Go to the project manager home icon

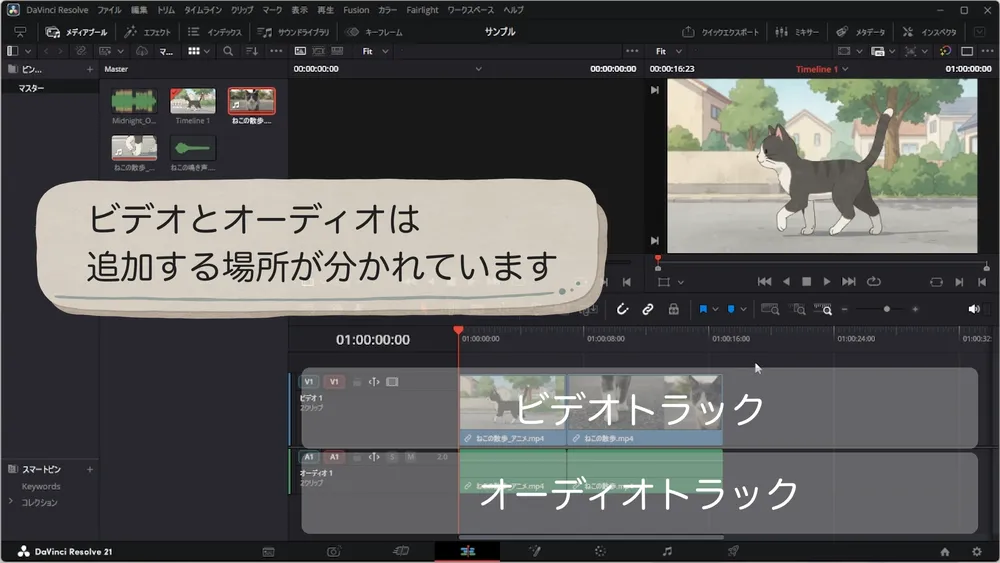point(945,552)
